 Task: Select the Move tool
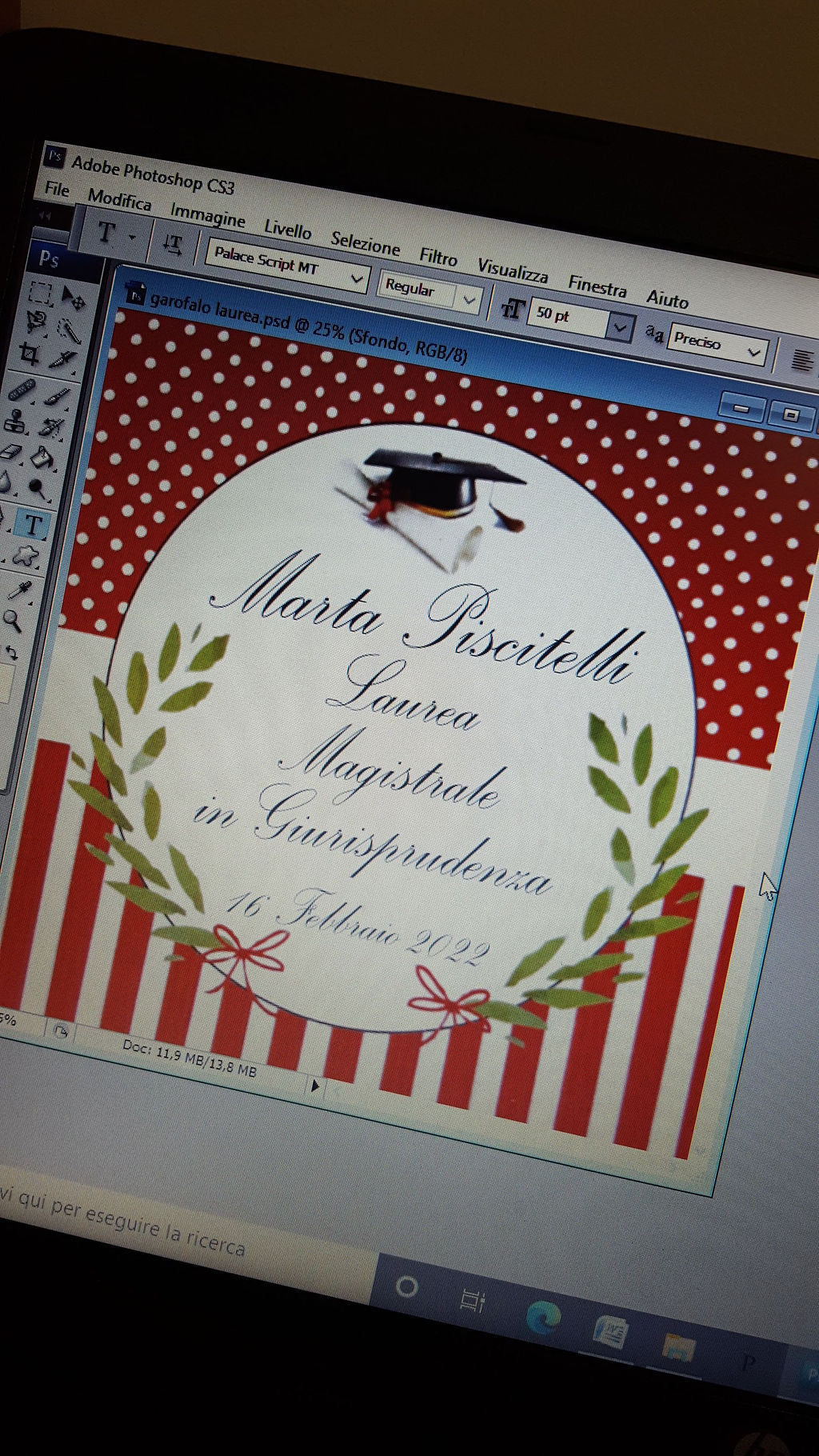click(x=74, y=298)
